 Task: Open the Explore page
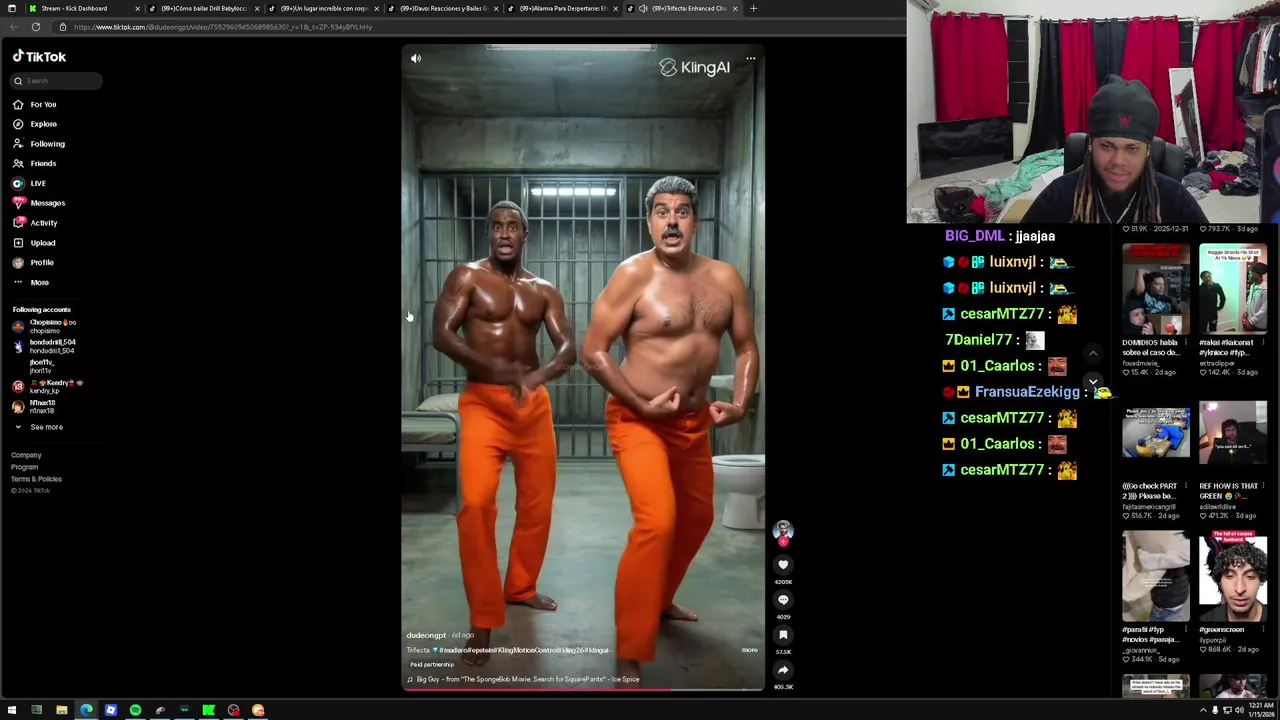(35, 124)
